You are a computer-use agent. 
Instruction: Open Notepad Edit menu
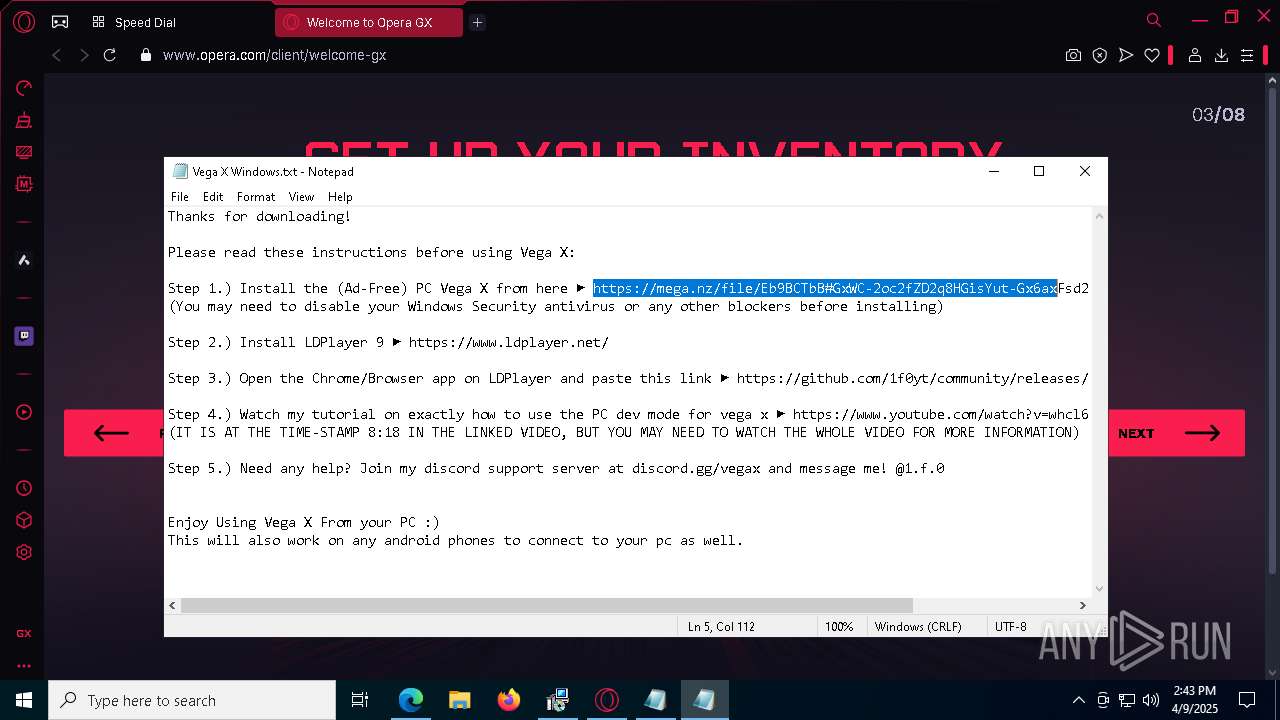(213, 197)
